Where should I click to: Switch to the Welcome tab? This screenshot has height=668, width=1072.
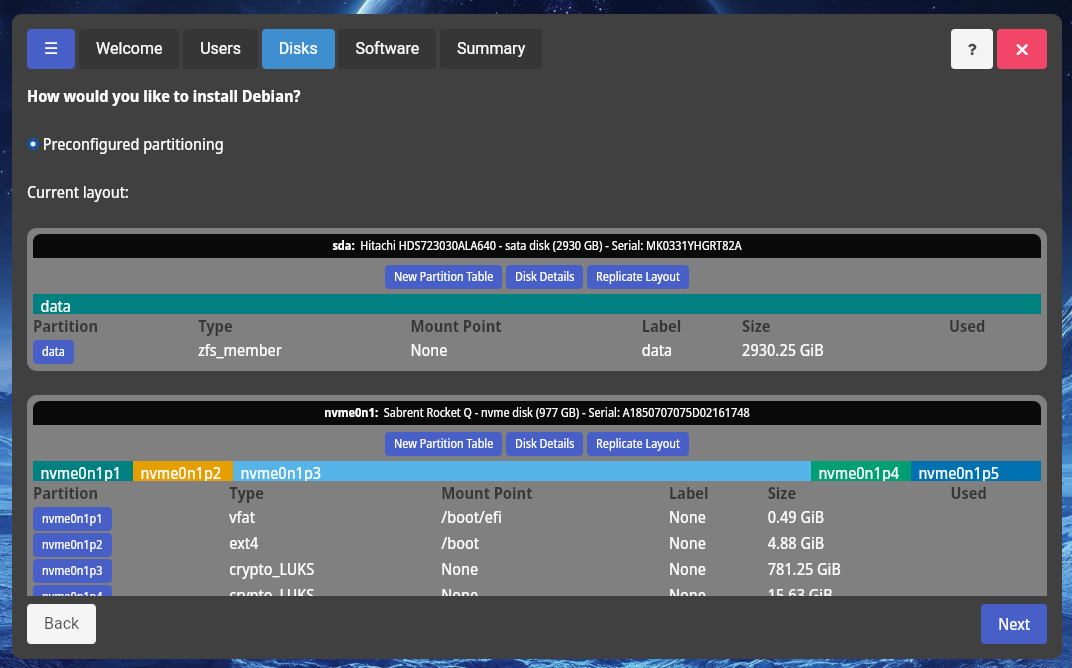click(129, 49)
